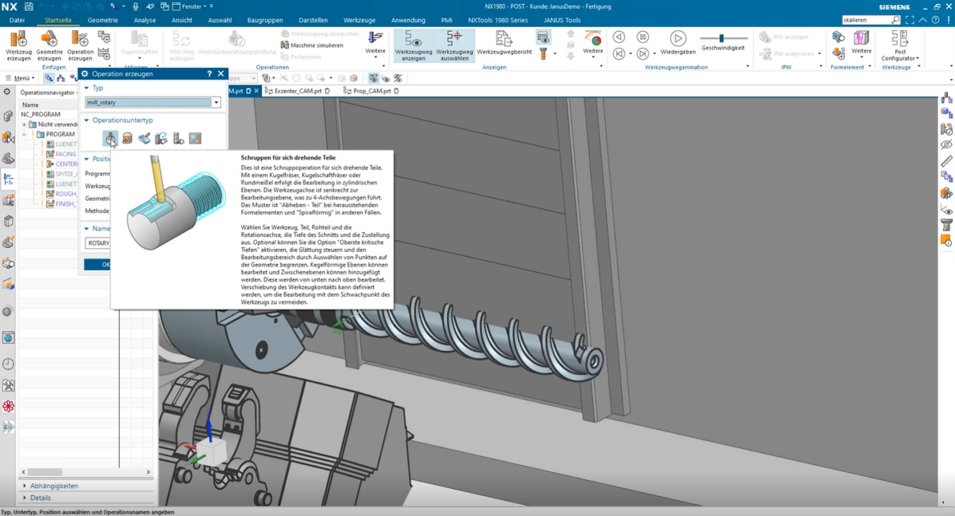955x516 pixels.
Task: Toggle the first highlighted navigator view icon beside Menü
Action: click(x=49, y=78)
